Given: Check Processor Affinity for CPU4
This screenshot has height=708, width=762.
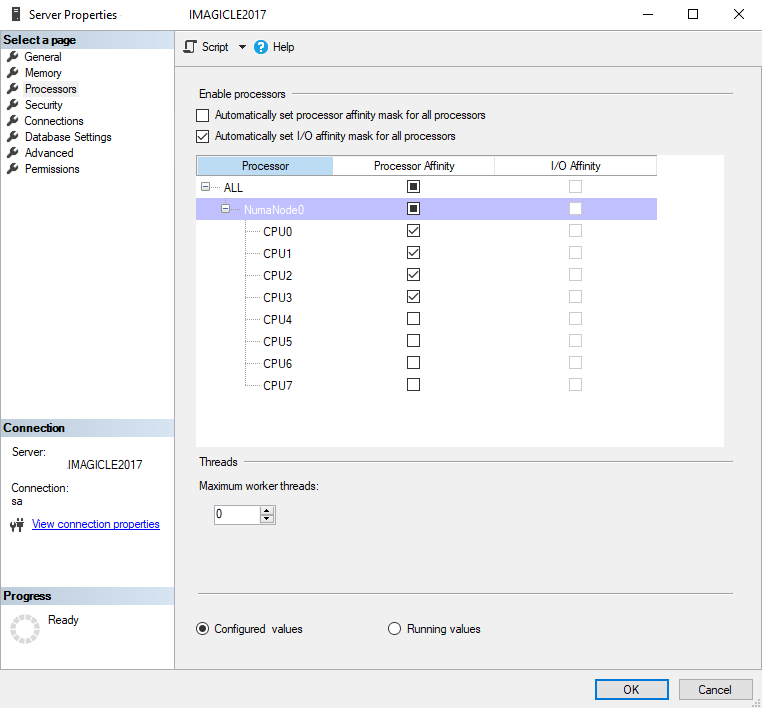Looking at the screenshot, I should pos(413,319).
